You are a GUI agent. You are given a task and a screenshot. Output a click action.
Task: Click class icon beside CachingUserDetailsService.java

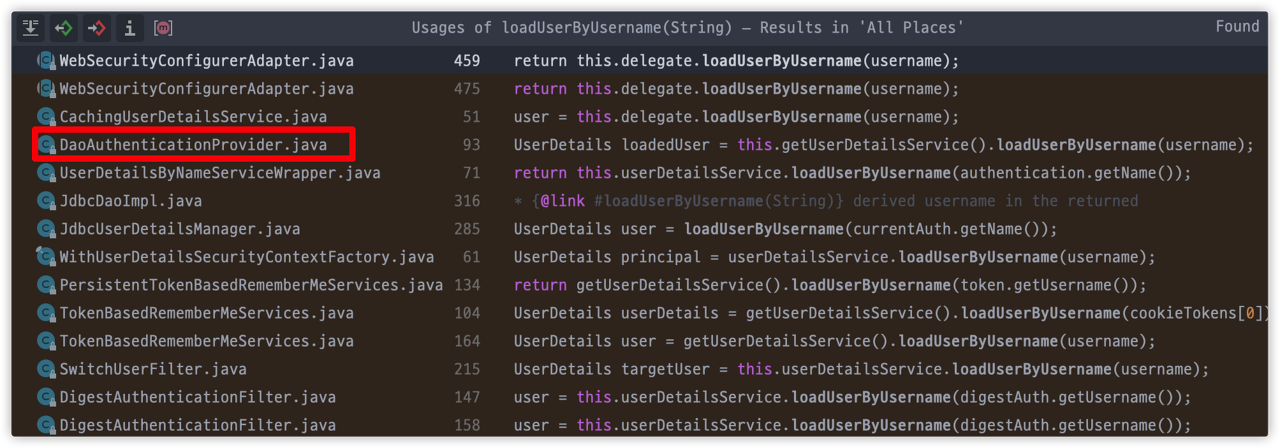(x=46, y=117)
